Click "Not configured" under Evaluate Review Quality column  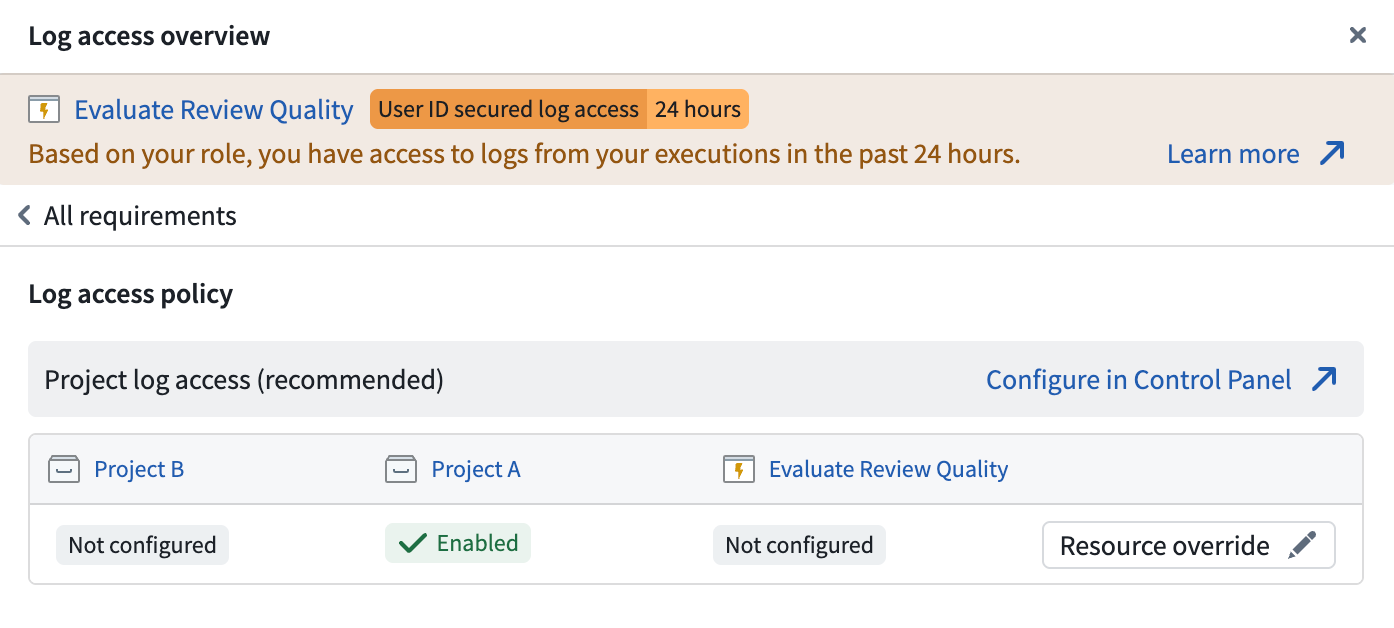799,545
